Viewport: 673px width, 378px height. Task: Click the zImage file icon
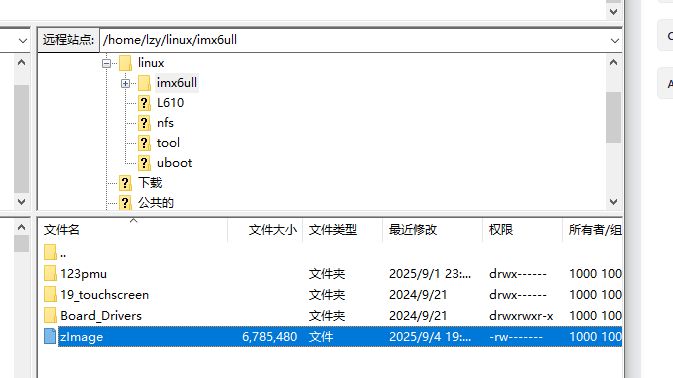50,336
